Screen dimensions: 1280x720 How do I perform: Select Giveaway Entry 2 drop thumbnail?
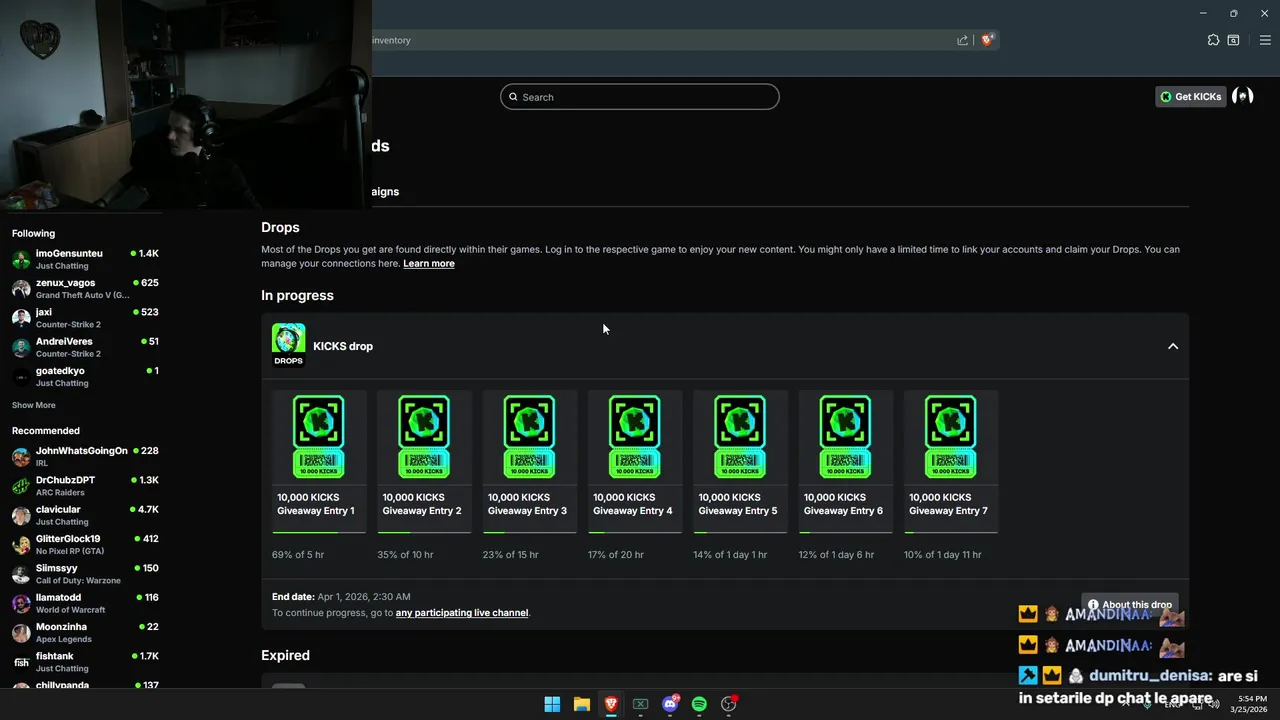(424, 437)
